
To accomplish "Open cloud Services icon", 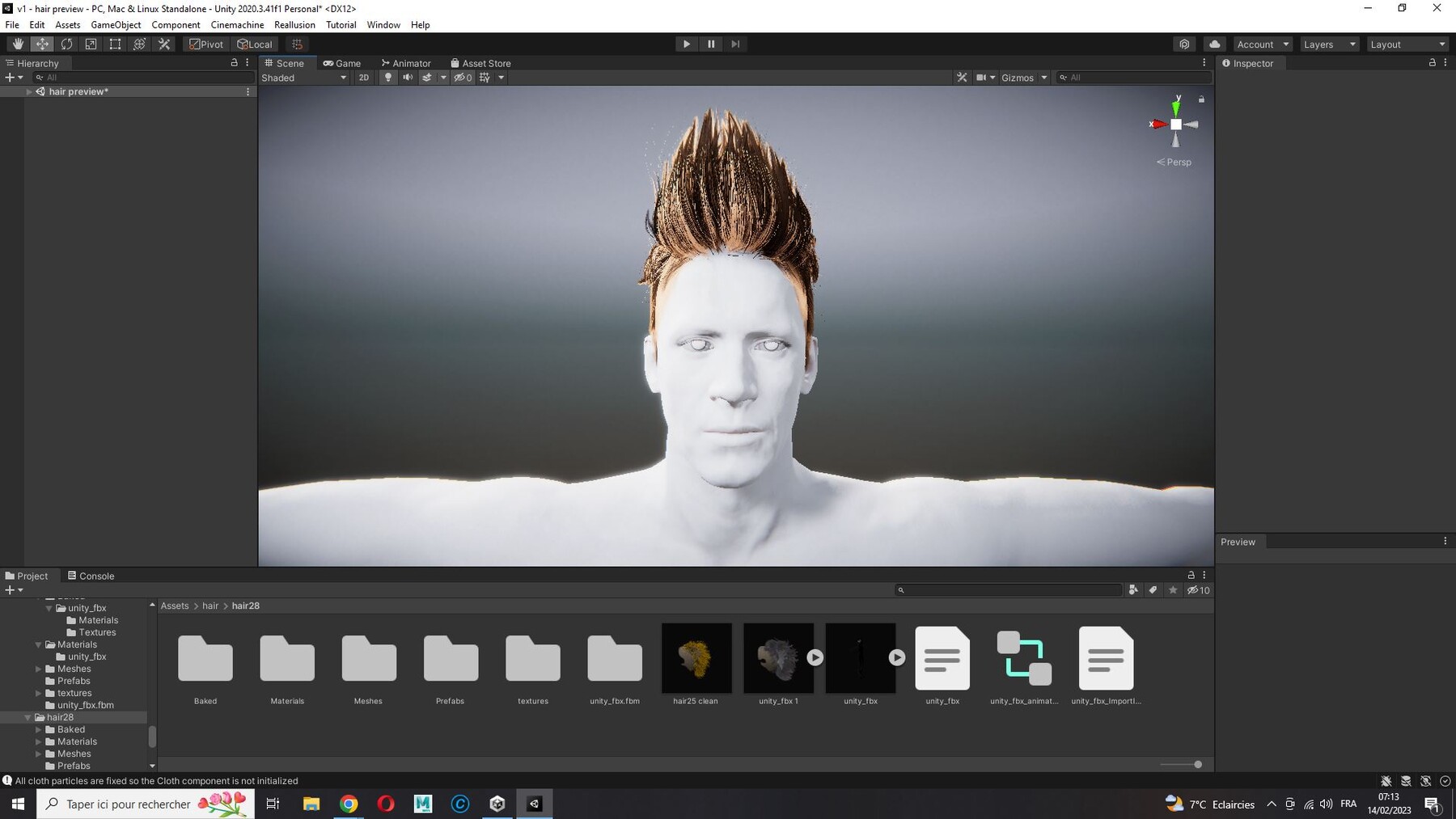I will tap(1214, 44).
